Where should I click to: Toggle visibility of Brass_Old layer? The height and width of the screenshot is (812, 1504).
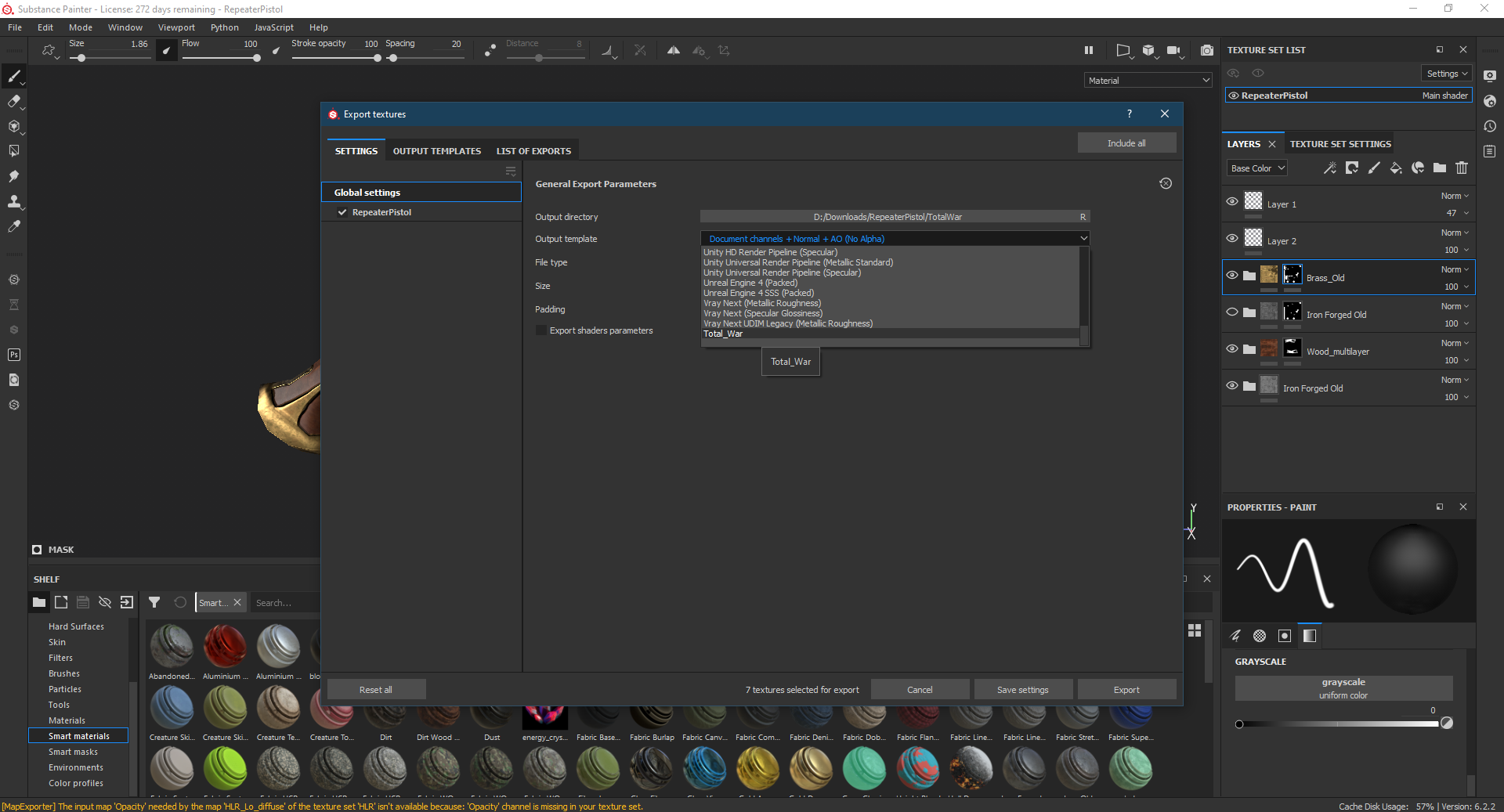[x=1232, y=275]
